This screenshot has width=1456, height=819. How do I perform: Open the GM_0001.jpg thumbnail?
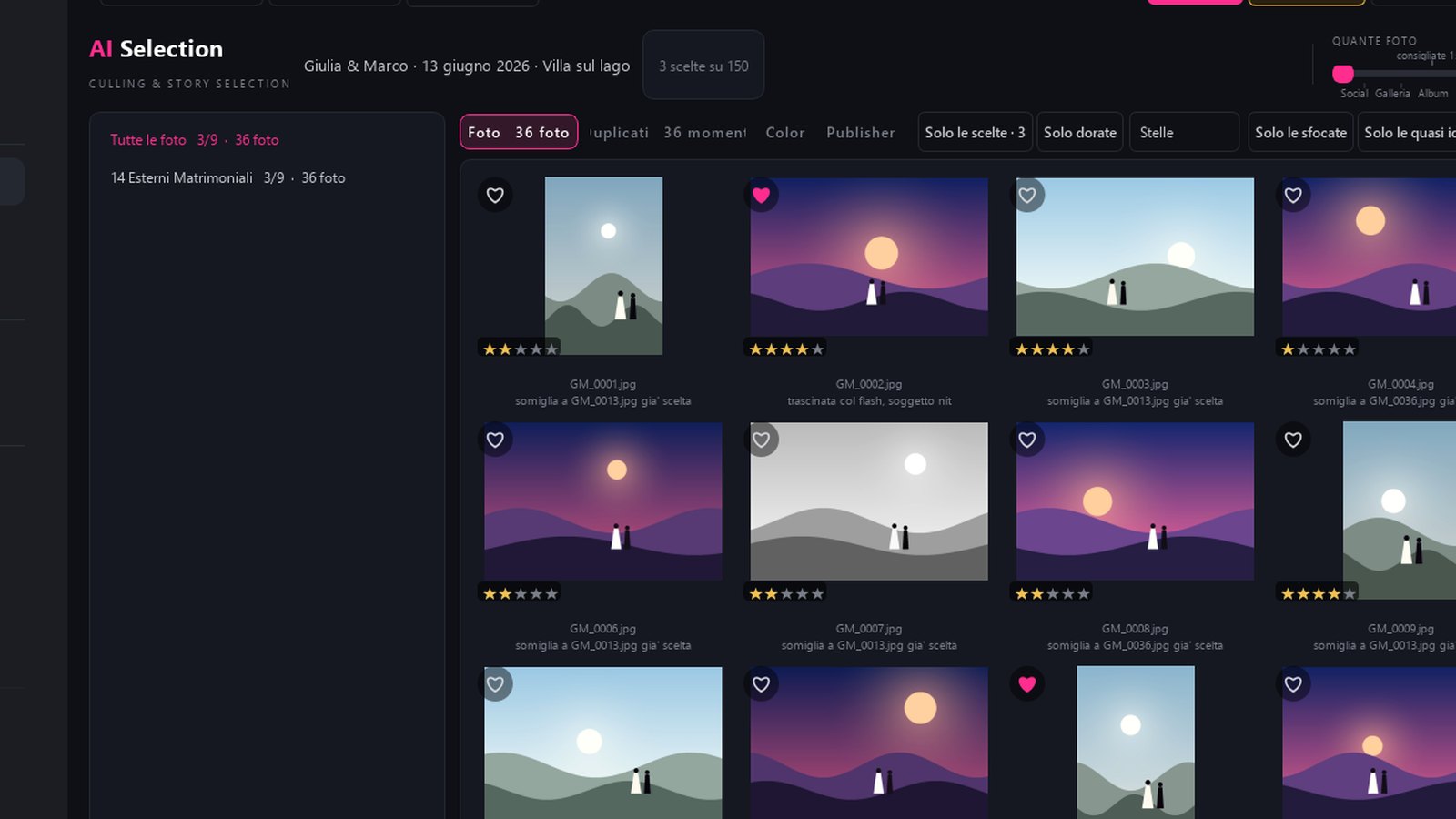point(603,266)
